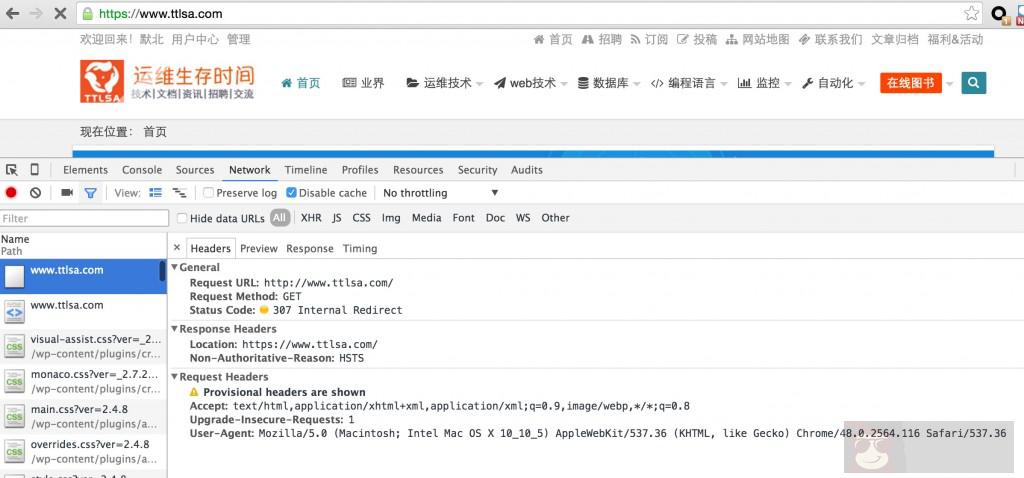The height and width of the screenshot is (478, 1024).
Task: Click the site search magnifier button
Action: pos(973,83)
